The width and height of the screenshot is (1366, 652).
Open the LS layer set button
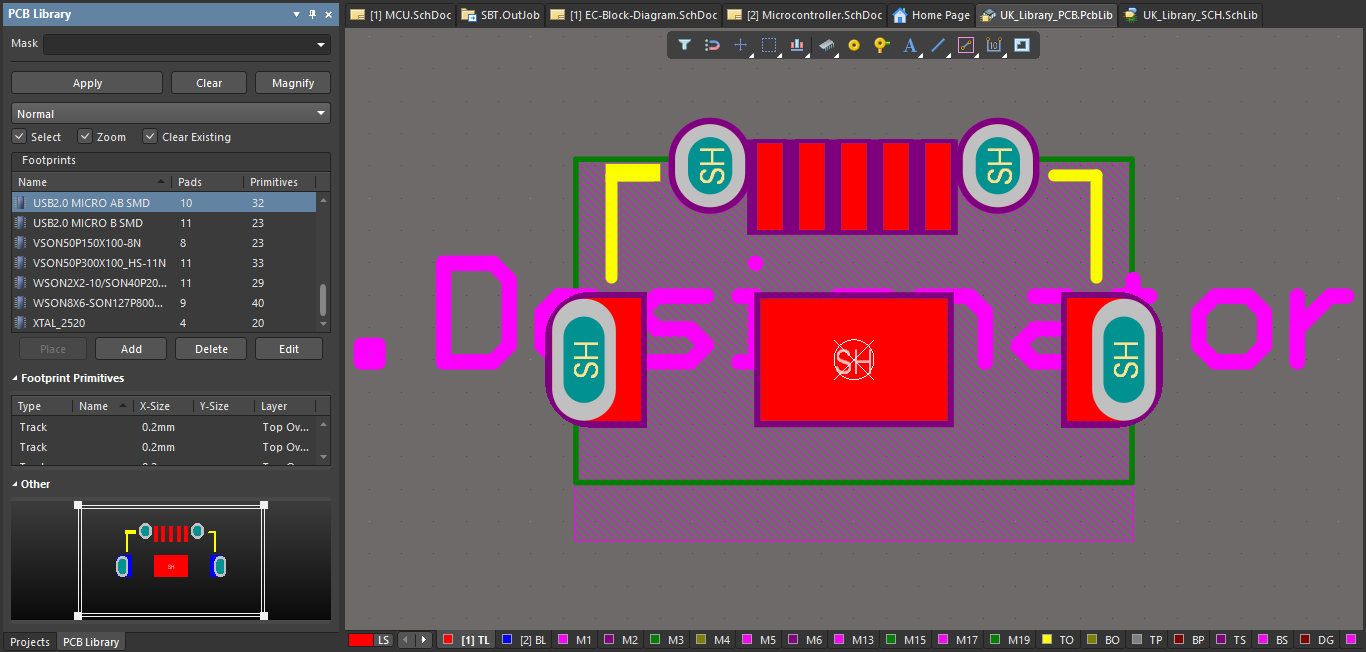coord(371,639)
